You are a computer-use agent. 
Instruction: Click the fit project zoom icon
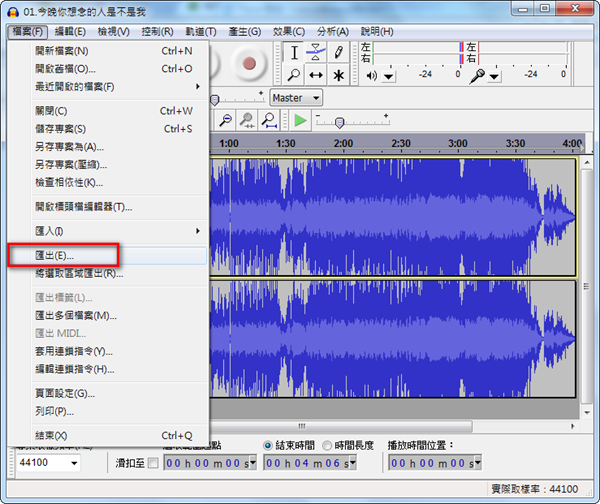[x=269, y=120]
